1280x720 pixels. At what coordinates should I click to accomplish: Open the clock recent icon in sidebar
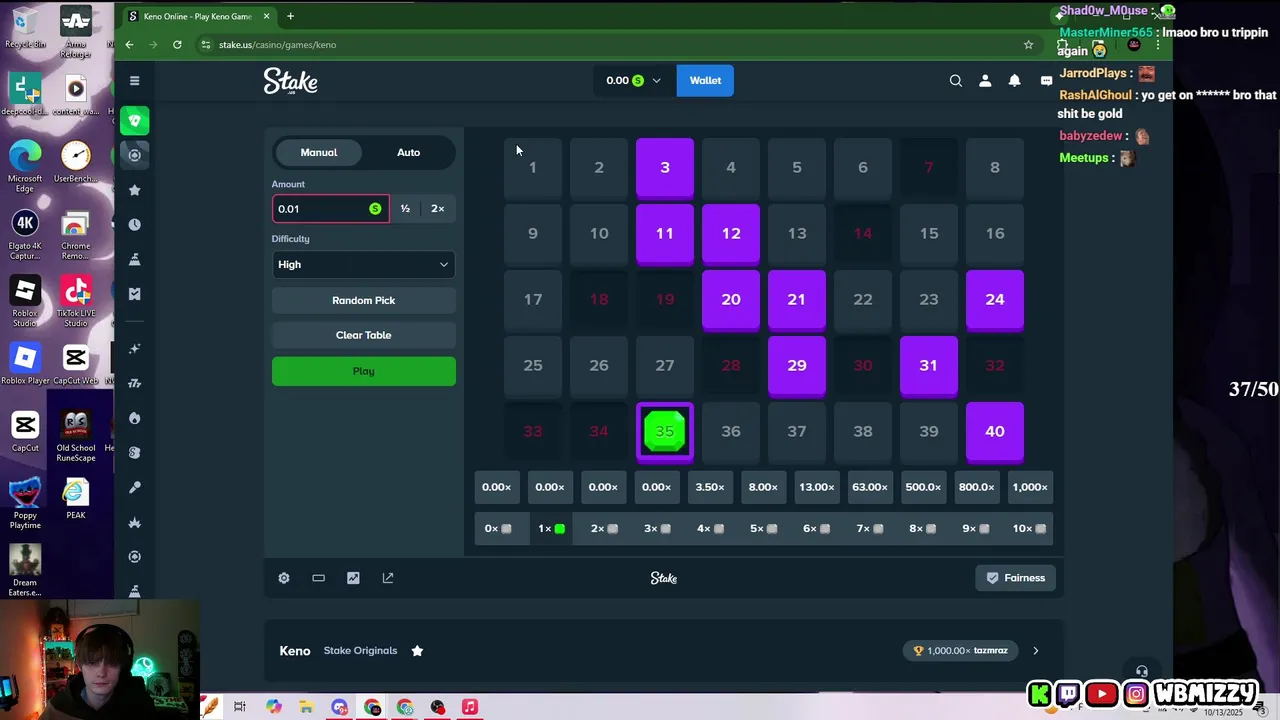coord(135,225)
